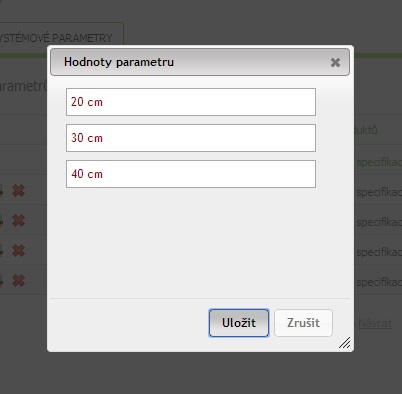
Task: Open the specifikace link in the last red X row
Action: click(x=379, y=282)
